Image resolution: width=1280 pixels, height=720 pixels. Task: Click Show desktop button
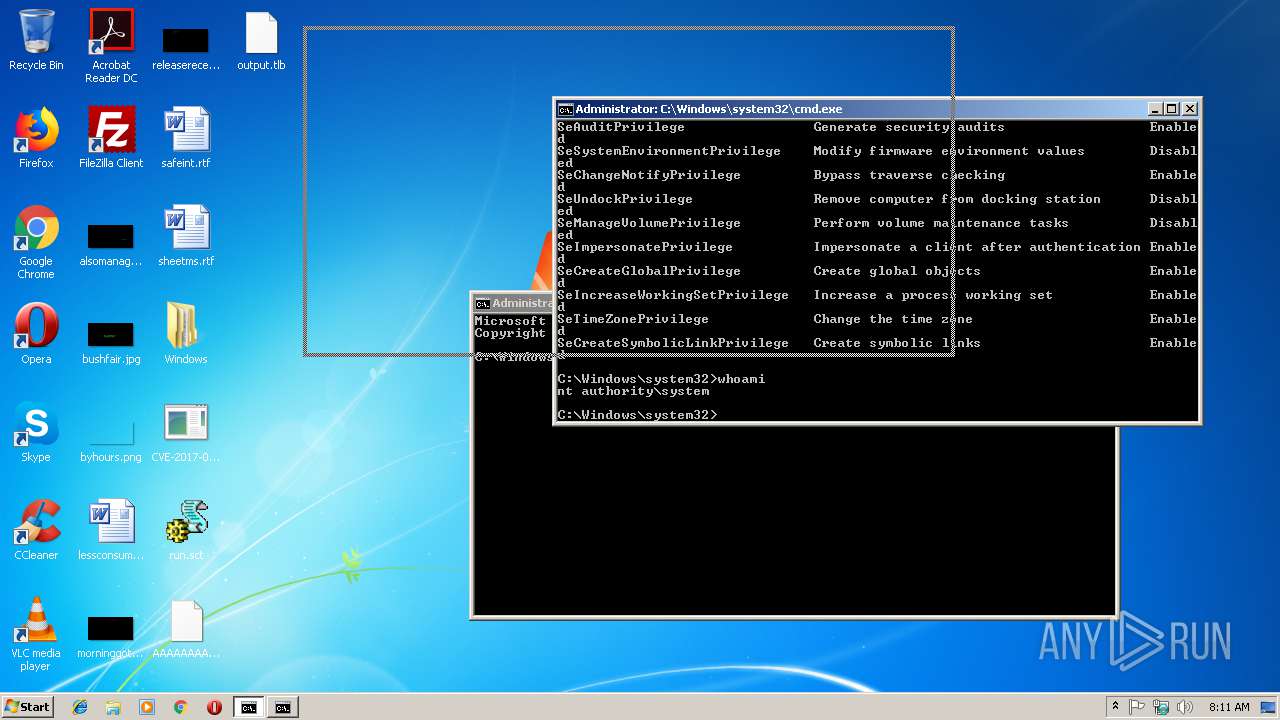pos(1270,707)
